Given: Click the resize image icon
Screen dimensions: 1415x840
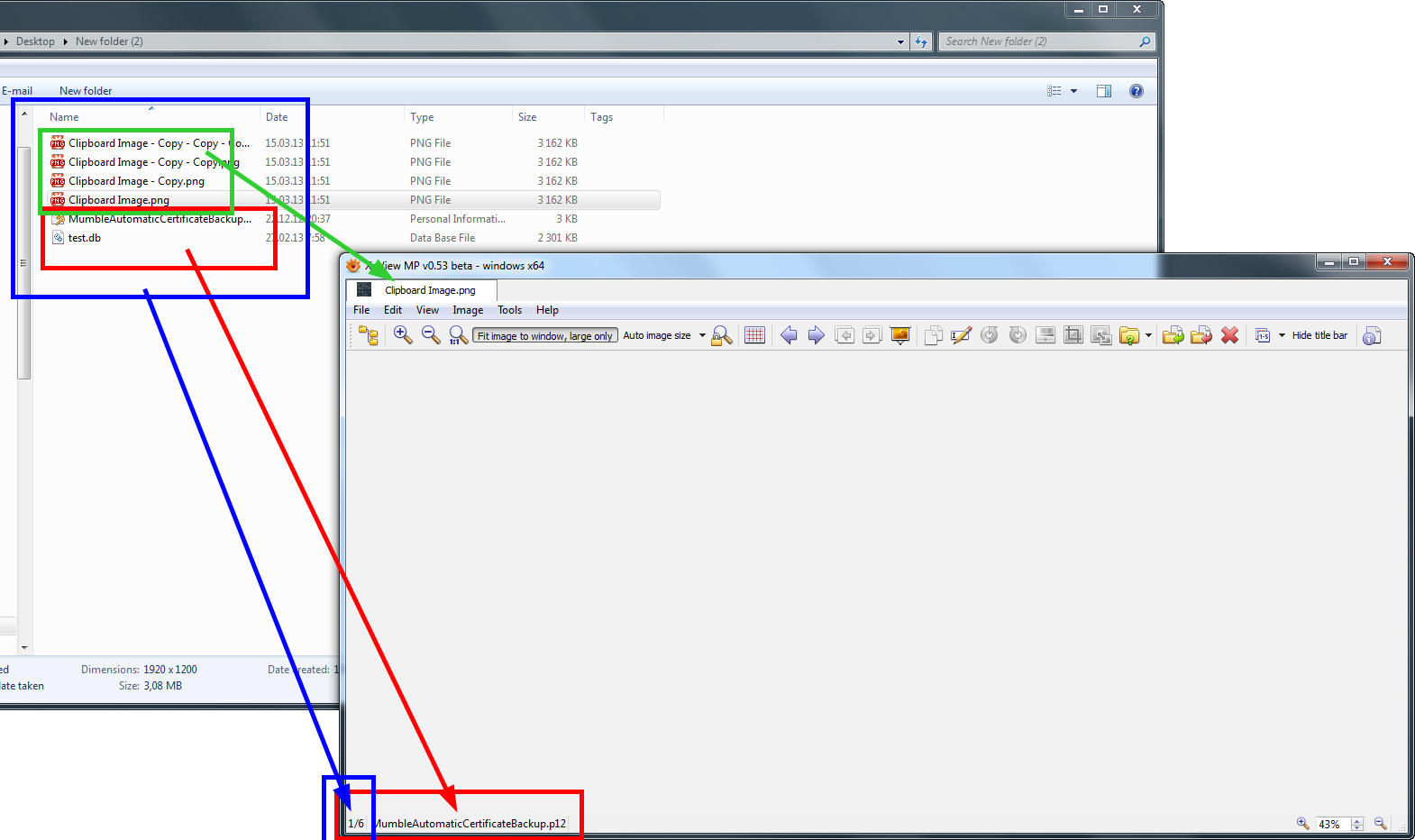Looking at the screenshot, I should point(1101,335).
